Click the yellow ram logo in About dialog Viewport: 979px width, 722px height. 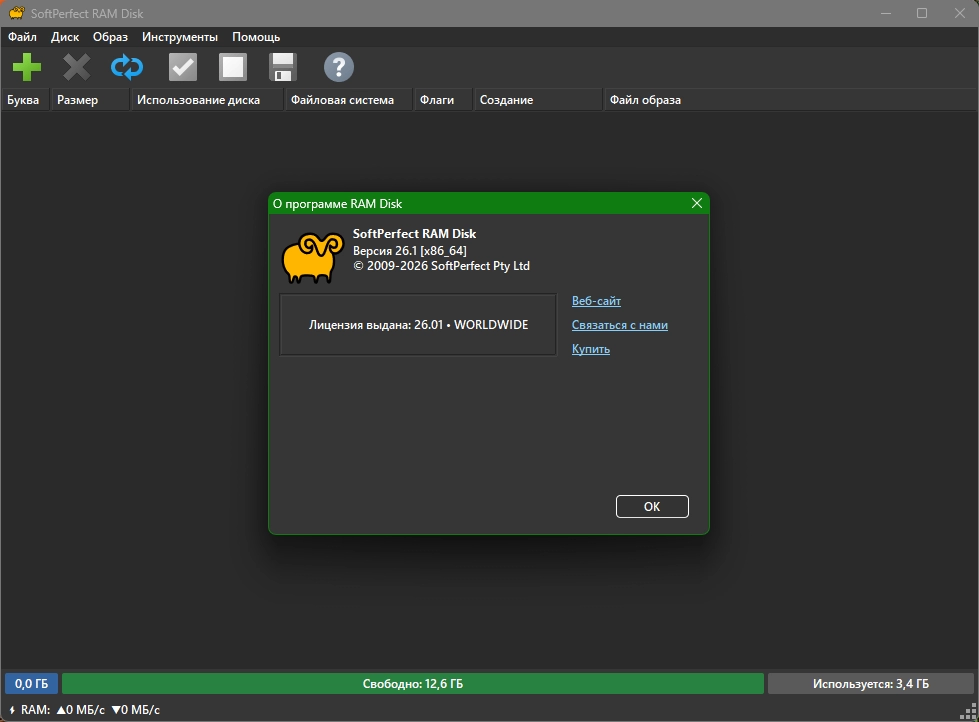coord(312,258)
